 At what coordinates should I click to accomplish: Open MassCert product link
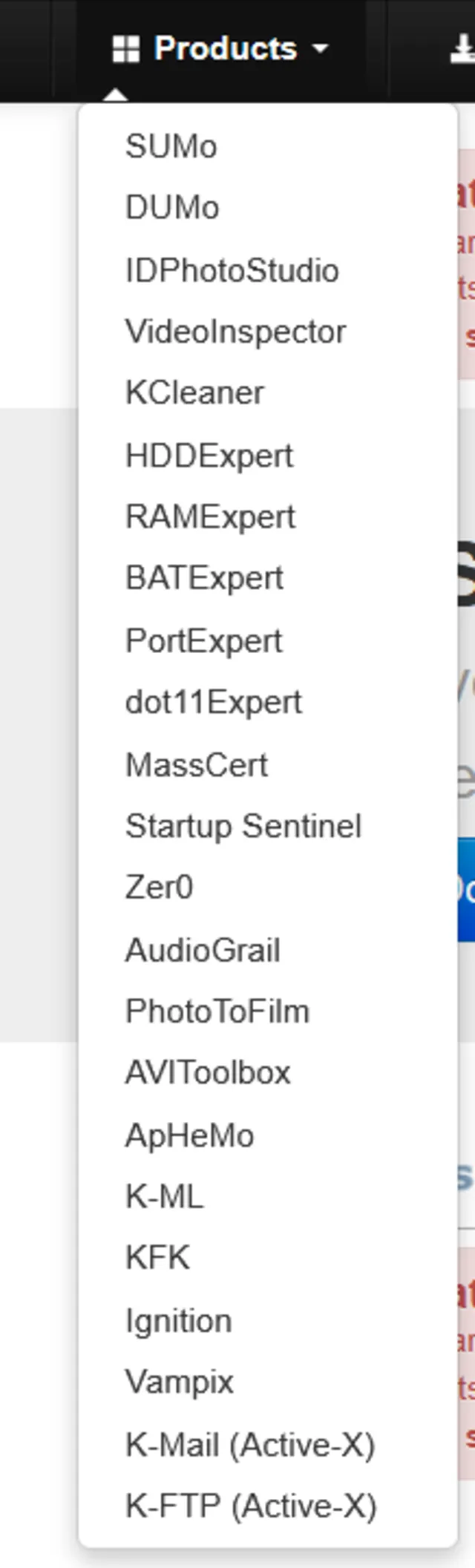click(197, 765)
